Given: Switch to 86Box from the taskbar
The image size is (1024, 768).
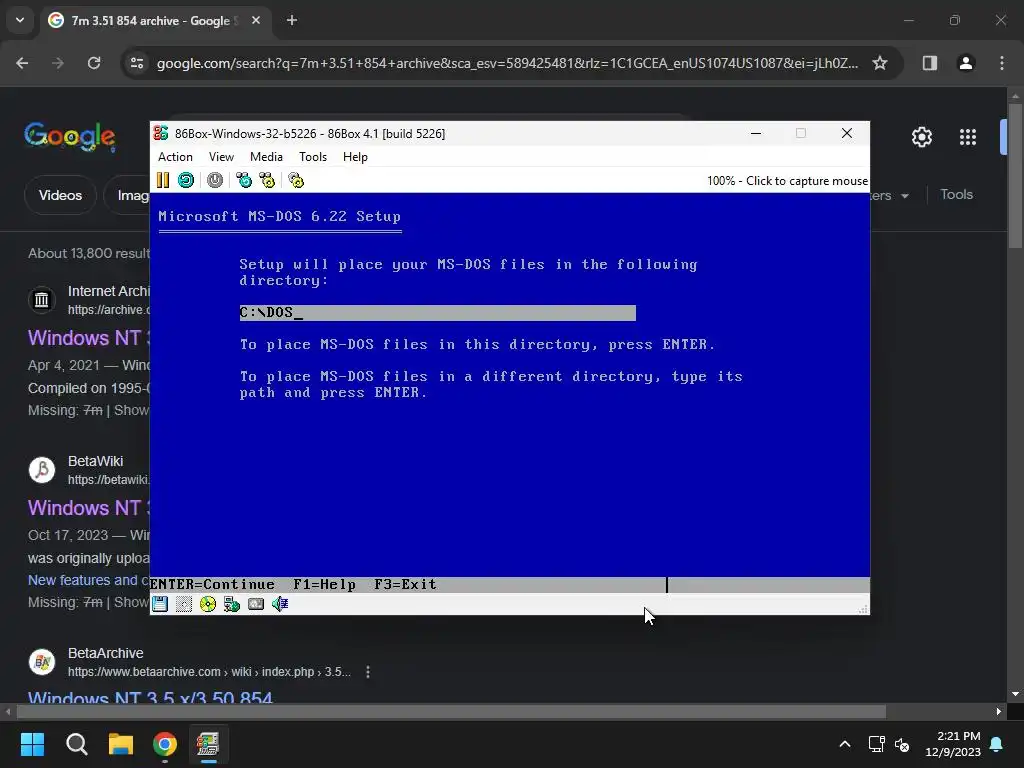Looking at the screenshot, I should (x=208, y=744).
